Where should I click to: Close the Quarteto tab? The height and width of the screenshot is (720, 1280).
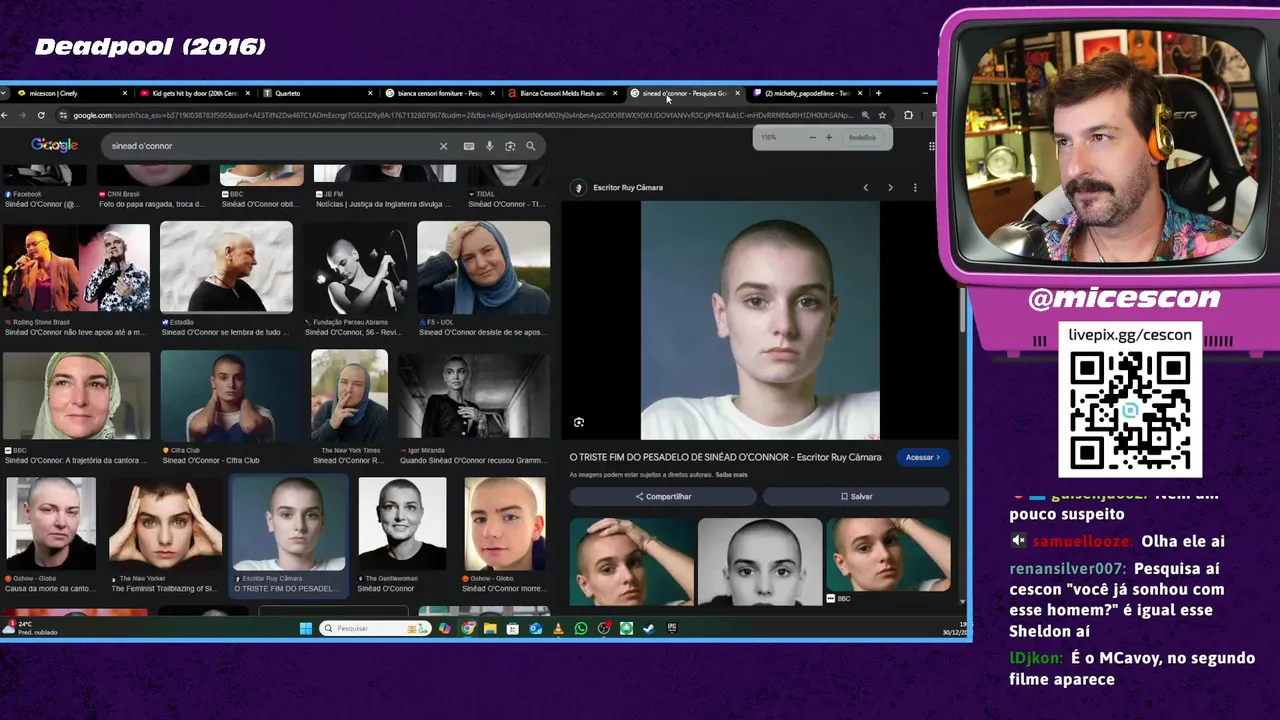370,93
